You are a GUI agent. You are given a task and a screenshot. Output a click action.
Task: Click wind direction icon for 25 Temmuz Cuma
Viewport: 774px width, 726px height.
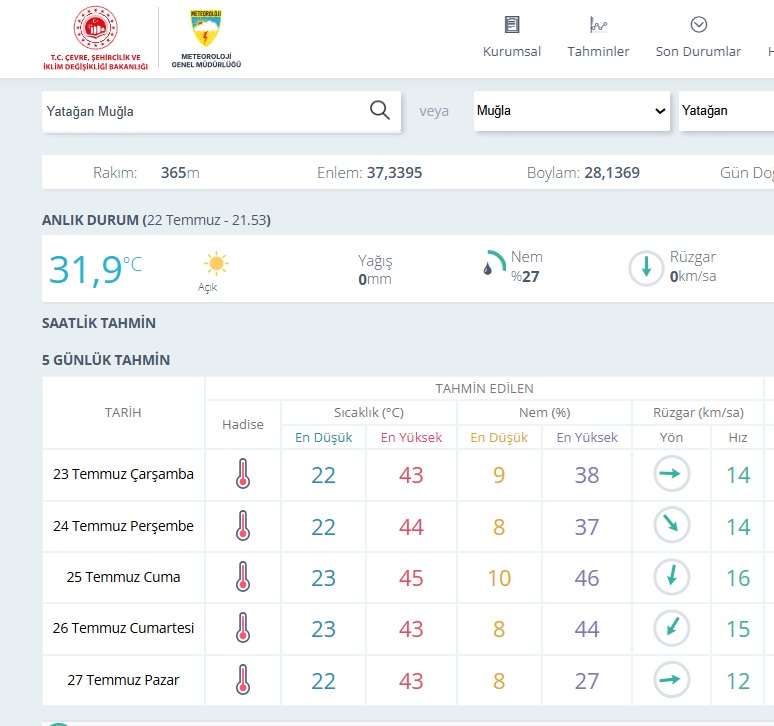coord(671,577)
